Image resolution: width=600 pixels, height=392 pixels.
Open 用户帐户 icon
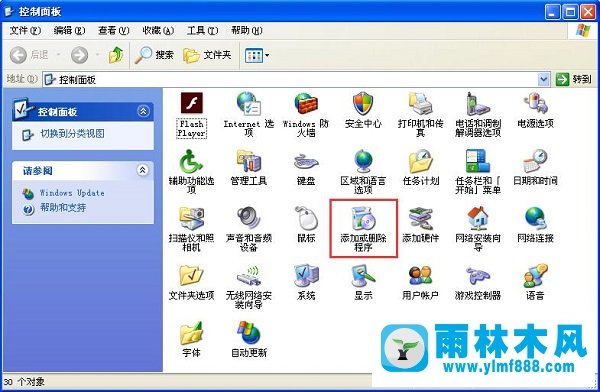click(x=420, y=282)
